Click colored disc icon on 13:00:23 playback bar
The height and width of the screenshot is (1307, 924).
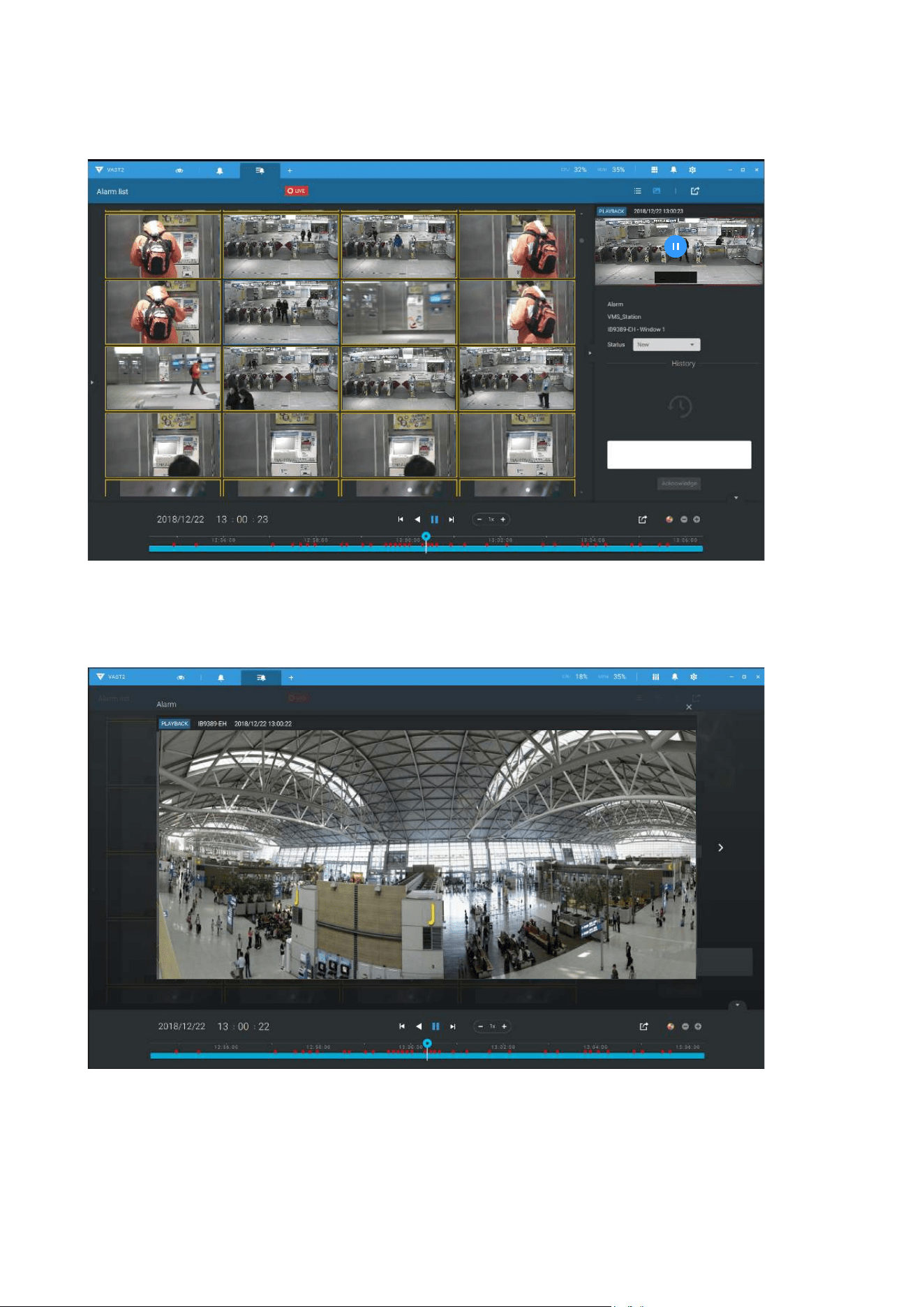[669, 519]
